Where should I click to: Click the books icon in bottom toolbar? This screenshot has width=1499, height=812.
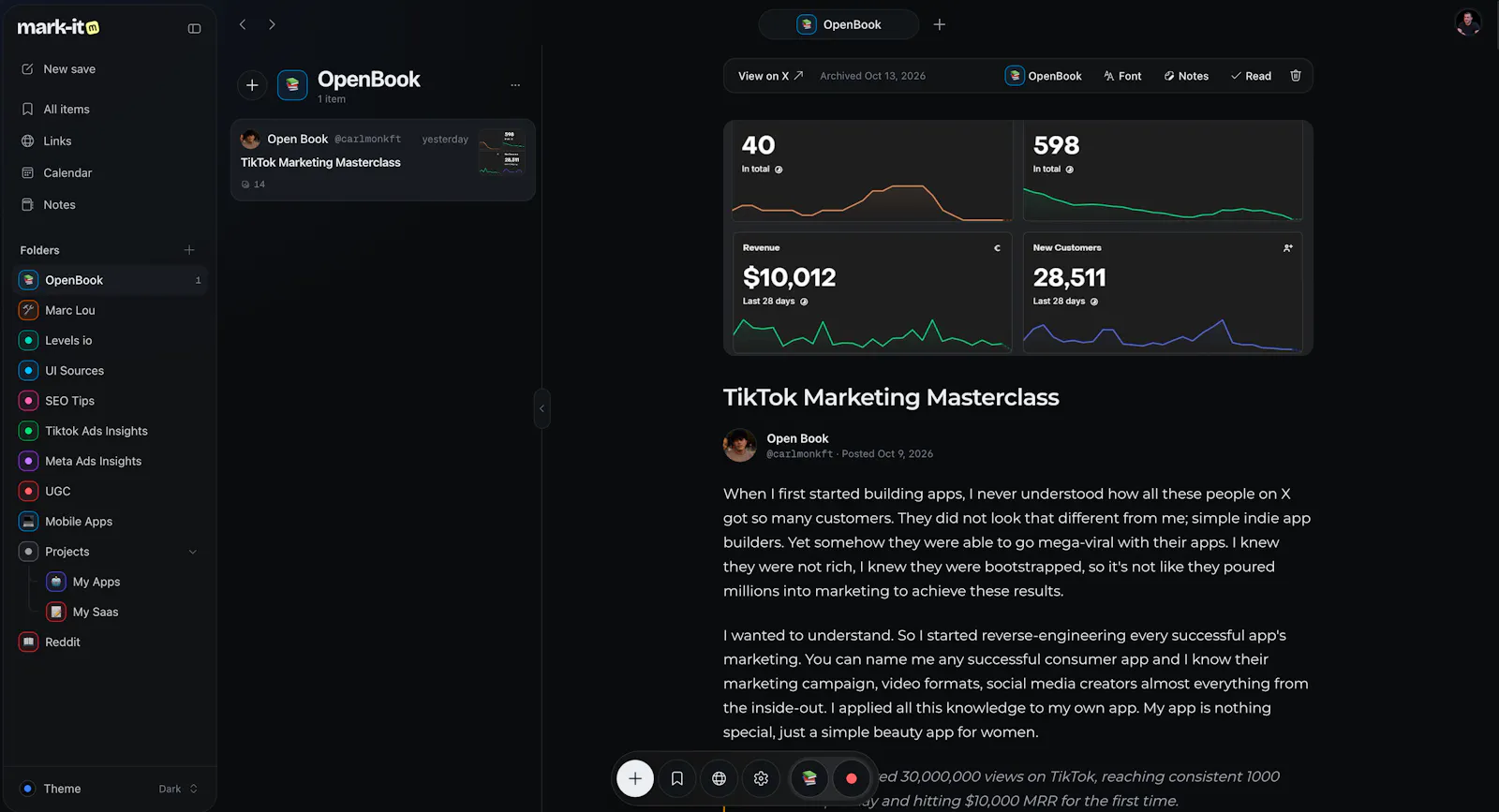point(809,778)
